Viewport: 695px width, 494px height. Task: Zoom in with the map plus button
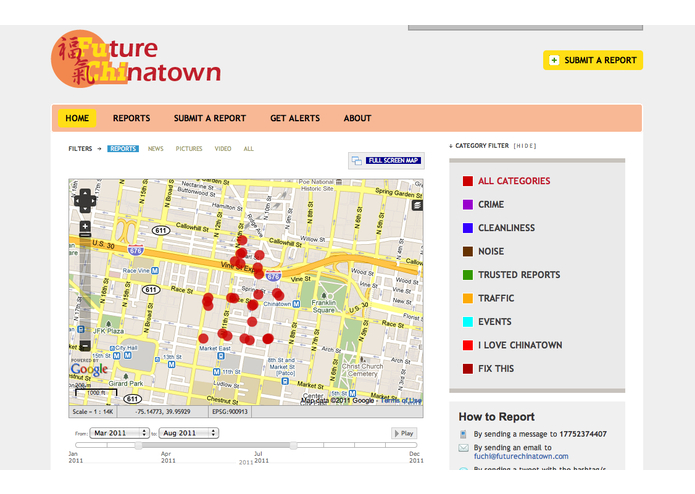click(x=85, y=227)
